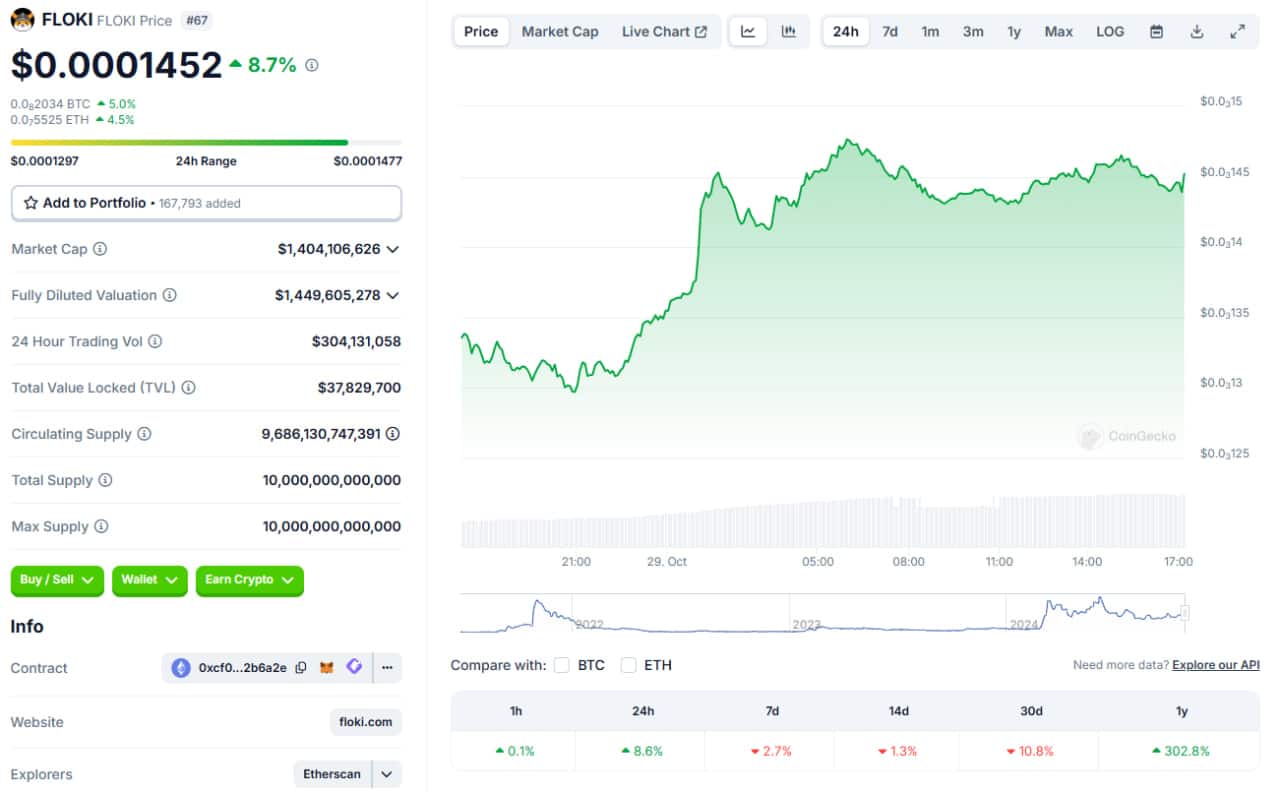Viewport: 1280px width, 792px height.
Task: Tick the BTC compare checkbox
Action: [x=561, y=665]
